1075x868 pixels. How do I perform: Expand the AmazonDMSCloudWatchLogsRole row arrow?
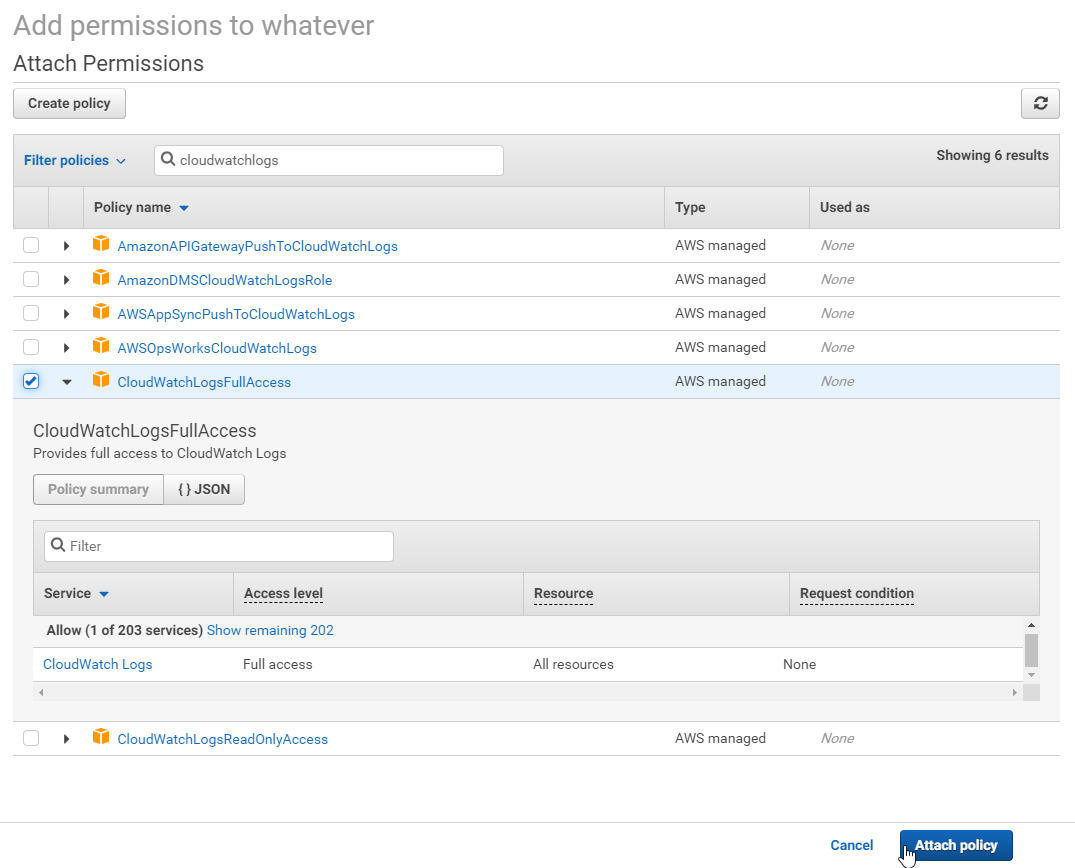(x=67, y=280)
